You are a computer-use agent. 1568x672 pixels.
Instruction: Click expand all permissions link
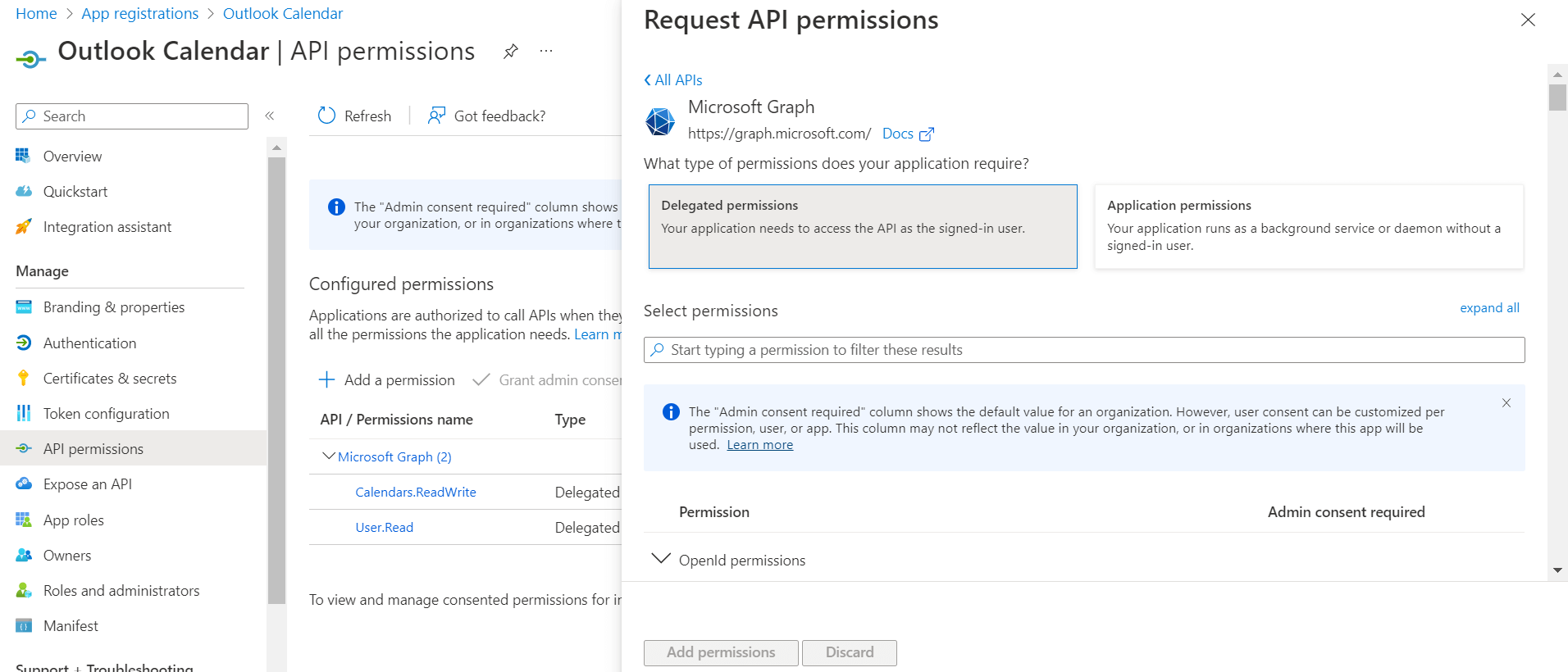[1488, 308]
